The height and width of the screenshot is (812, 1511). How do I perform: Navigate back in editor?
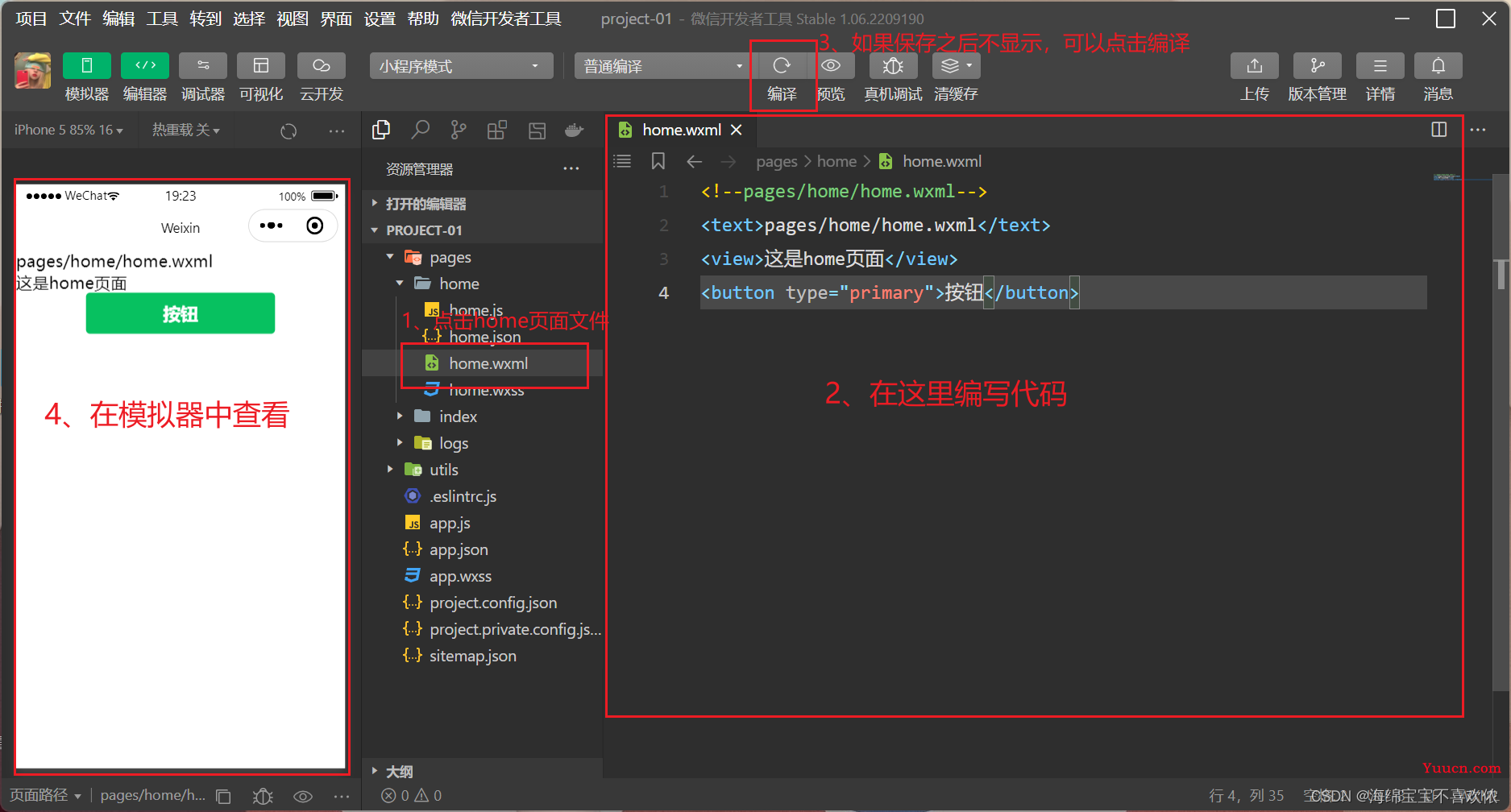694,161
